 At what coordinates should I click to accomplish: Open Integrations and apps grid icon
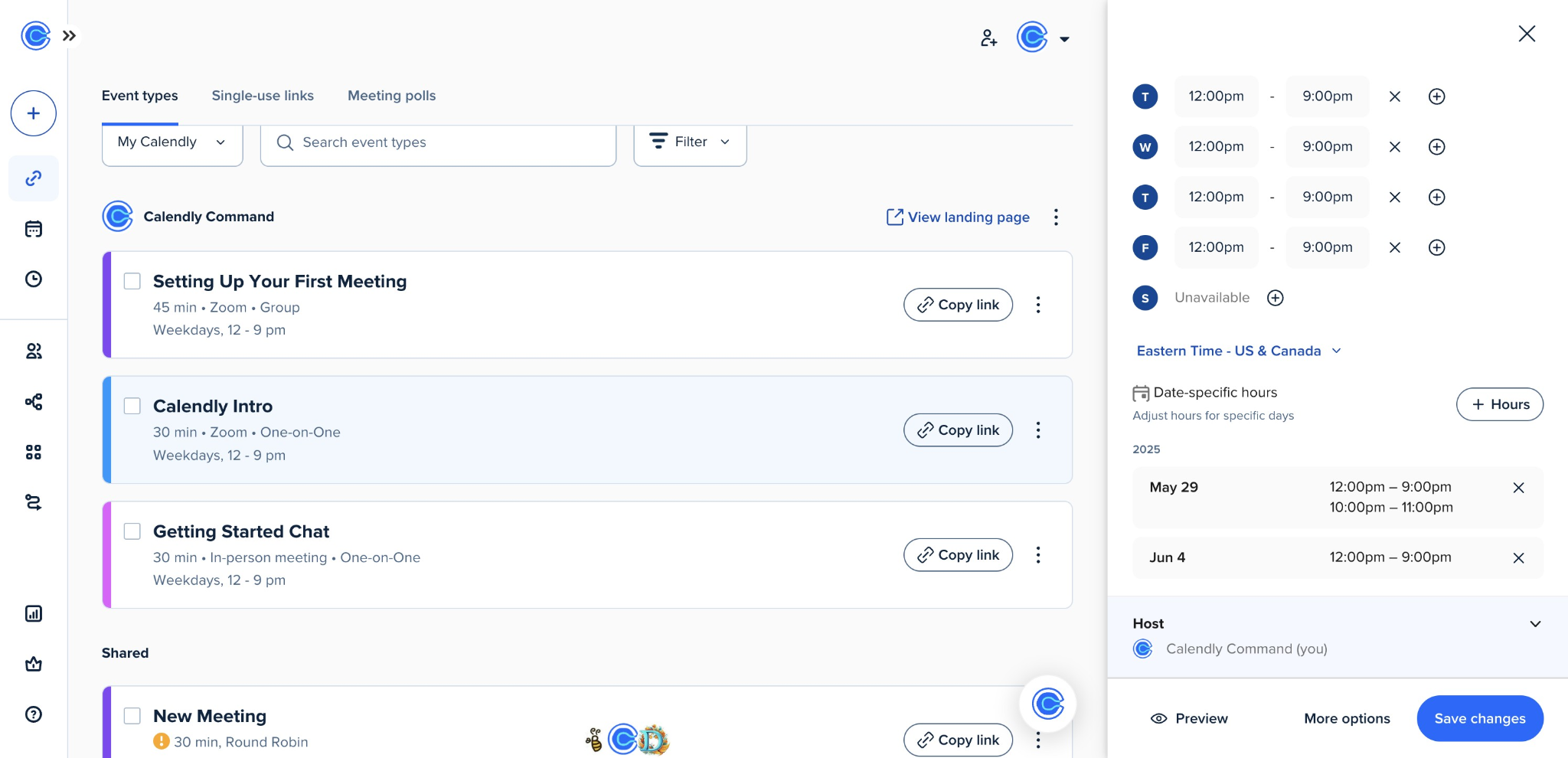[x=34, y=452]
